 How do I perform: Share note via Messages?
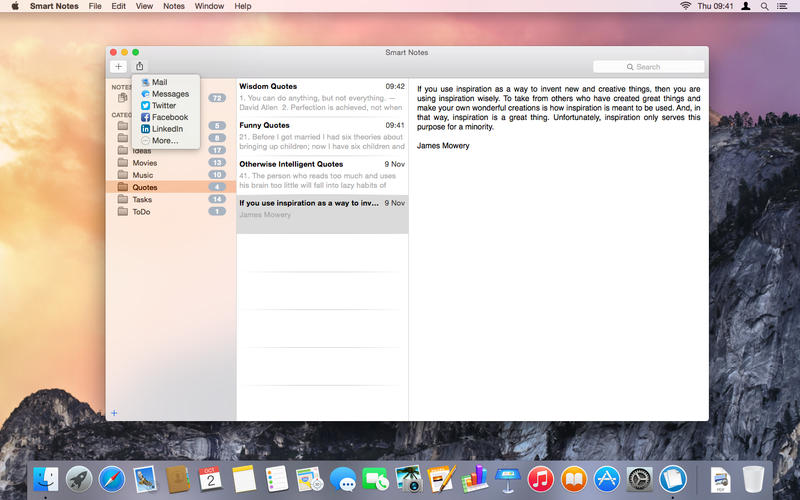pyautogui.click(x=166, y=94)
